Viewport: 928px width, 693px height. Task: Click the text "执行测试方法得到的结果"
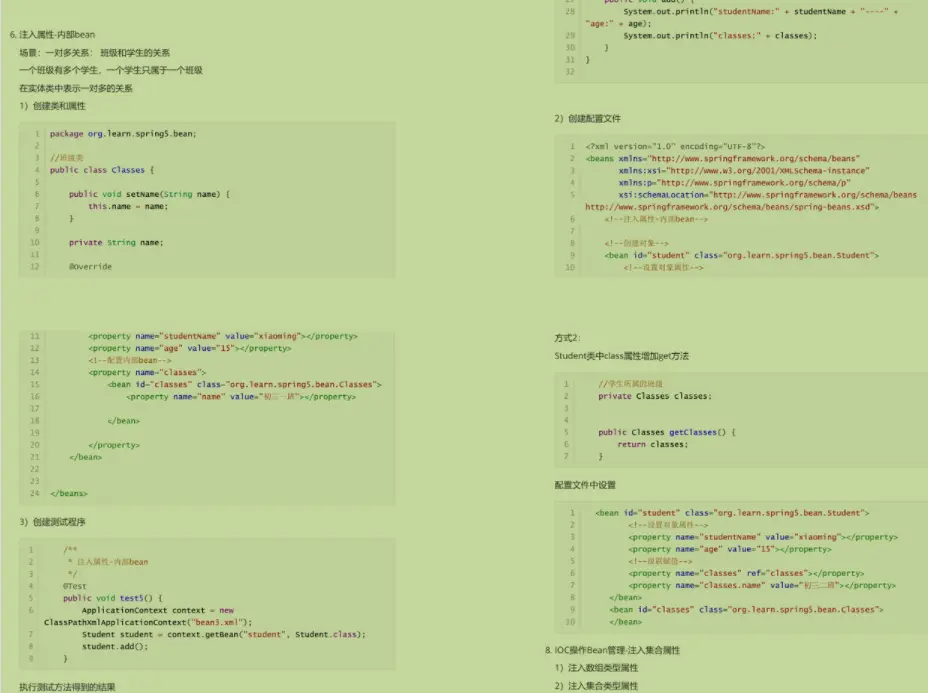[67, 687]
